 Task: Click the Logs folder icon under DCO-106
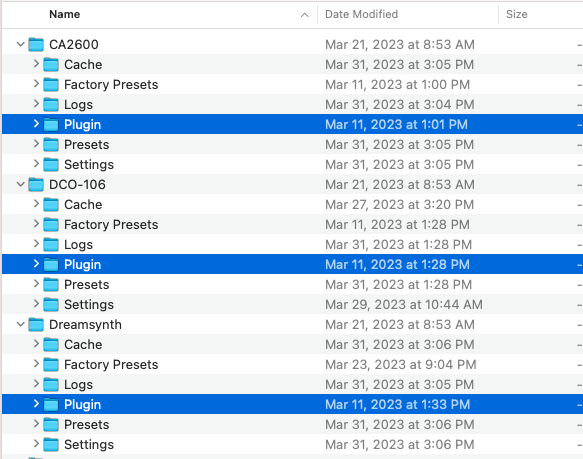pos(51,245)
